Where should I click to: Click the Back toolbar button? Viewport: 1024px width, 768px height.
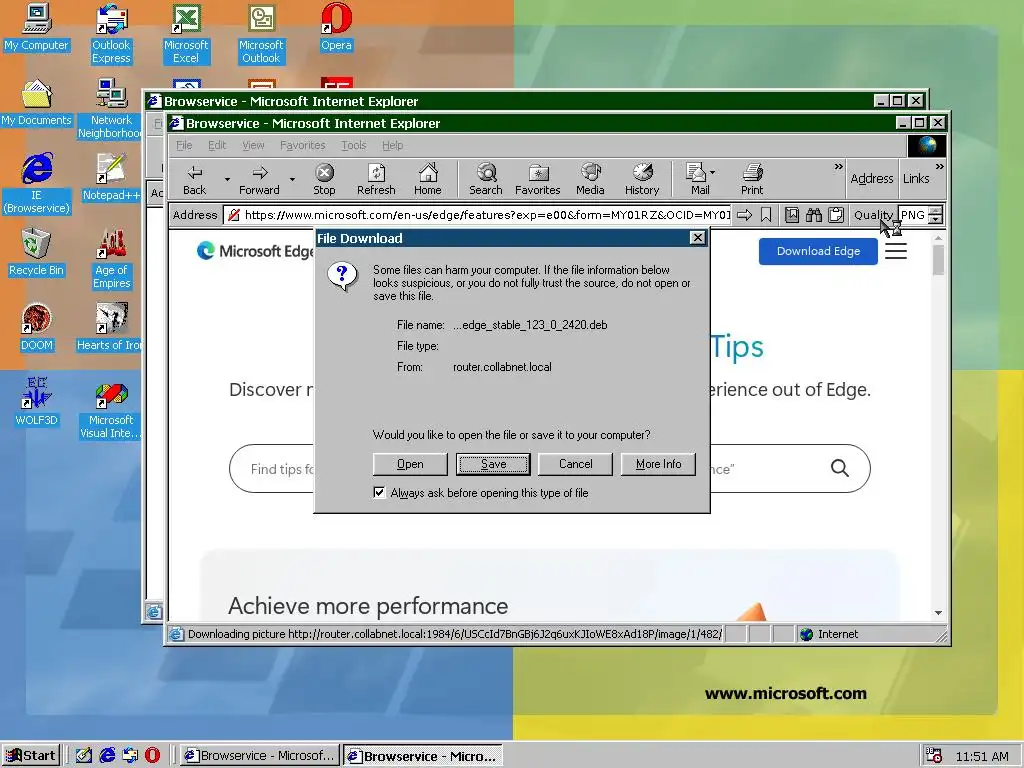click(195, 180)
